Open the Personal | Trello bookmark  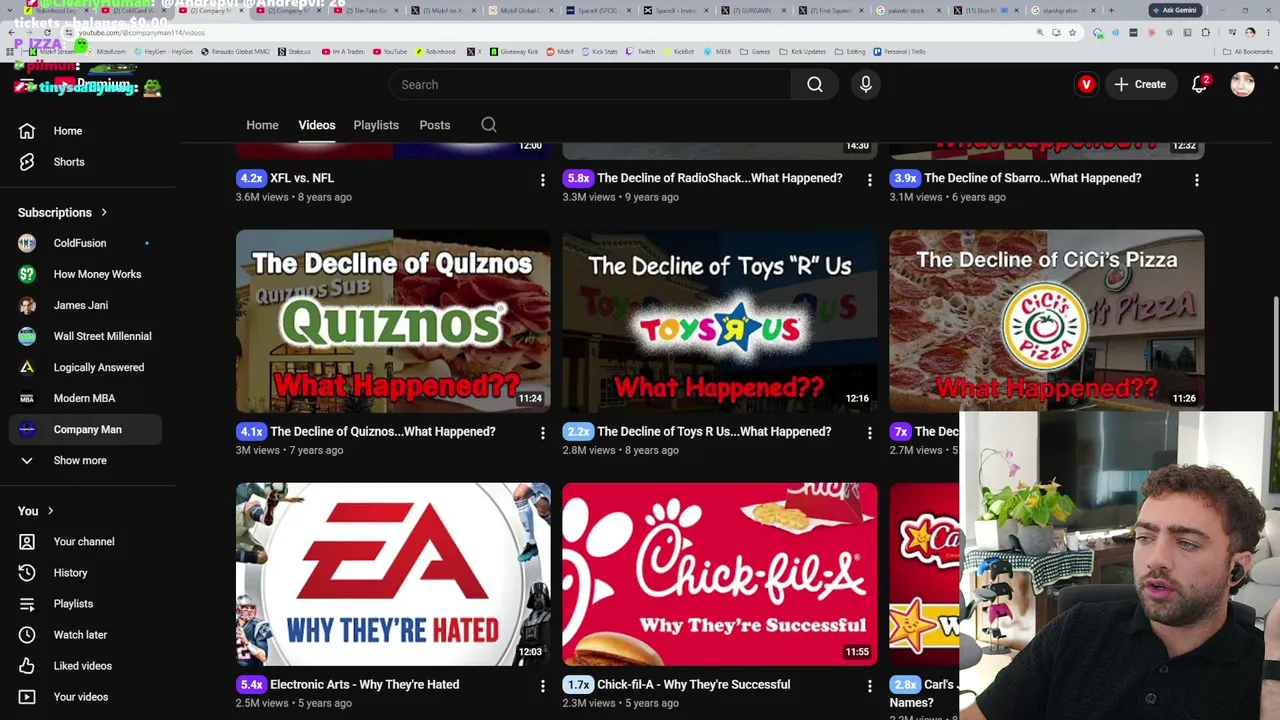pos(900,51)
